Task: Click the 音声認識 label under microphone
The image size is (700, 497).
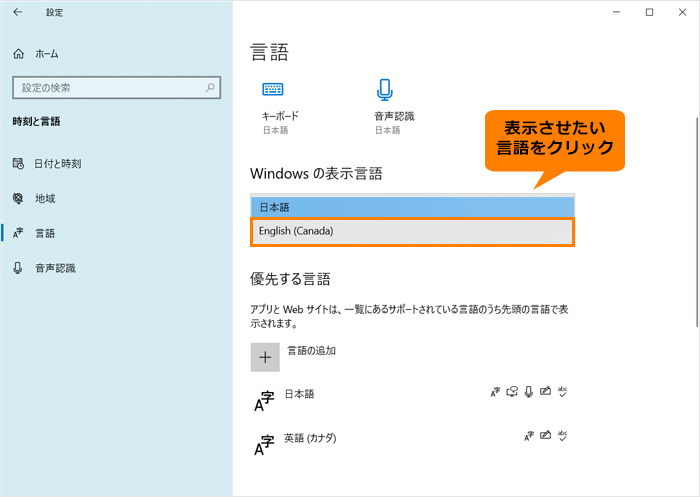Action: coord(394,116)
